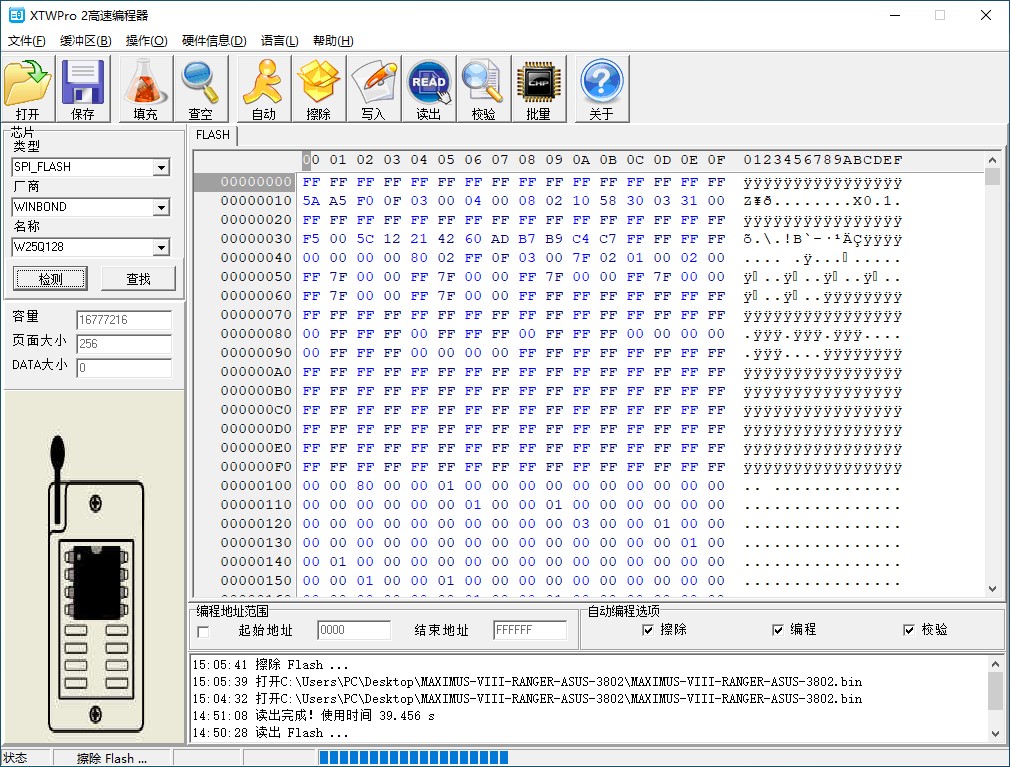Open the 缓冲区(B) menu
Image resolution: width=1010 pixels, height=767 pixels.
click(85, 41)
